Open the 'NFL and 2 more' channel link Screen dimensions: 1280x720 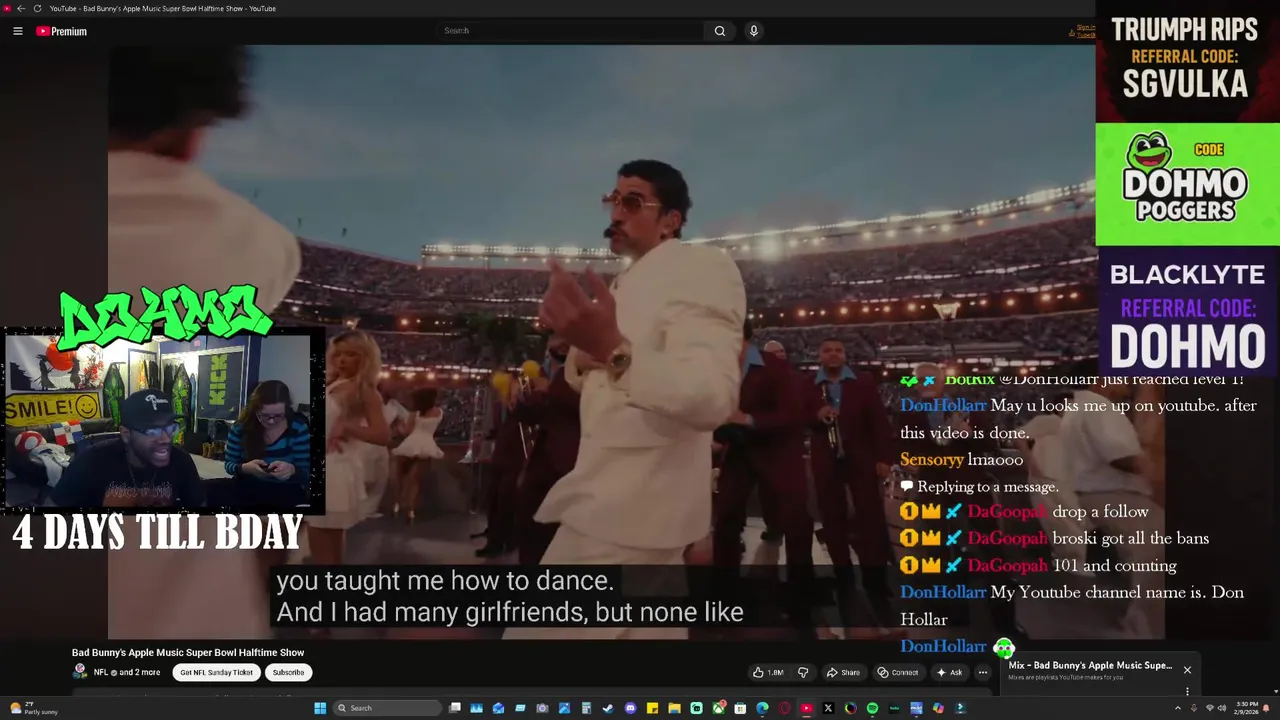[127, 672]
